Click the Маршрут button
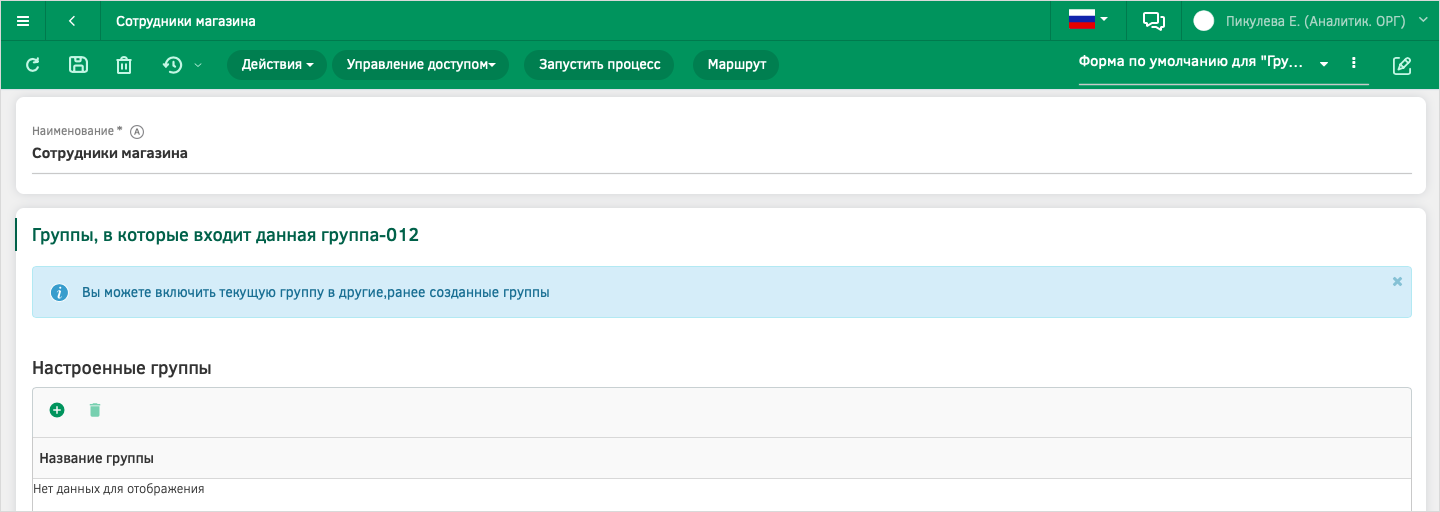The width and height of the screenshot is (1440, 512). [736, 65]
